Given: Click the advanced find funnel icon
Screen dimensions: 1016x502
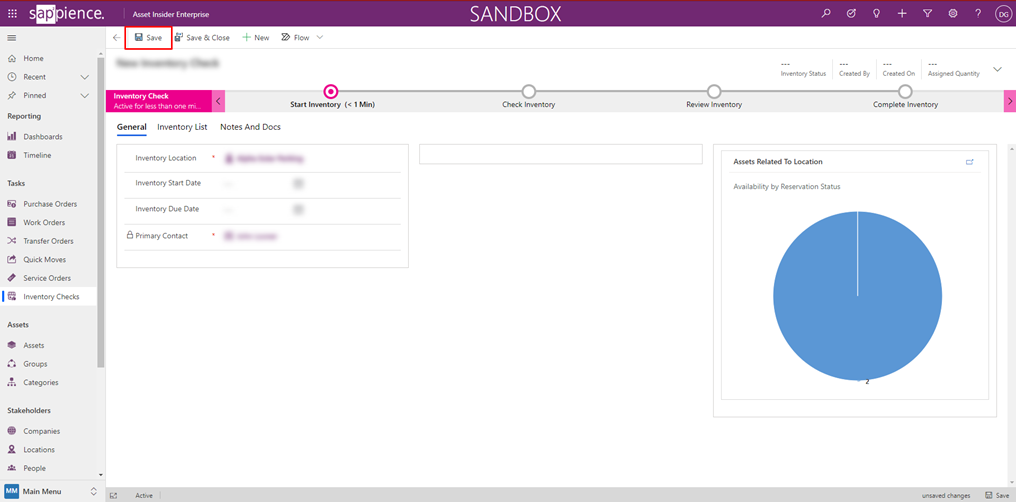Looking at the screenshot, I should point(927,13).
